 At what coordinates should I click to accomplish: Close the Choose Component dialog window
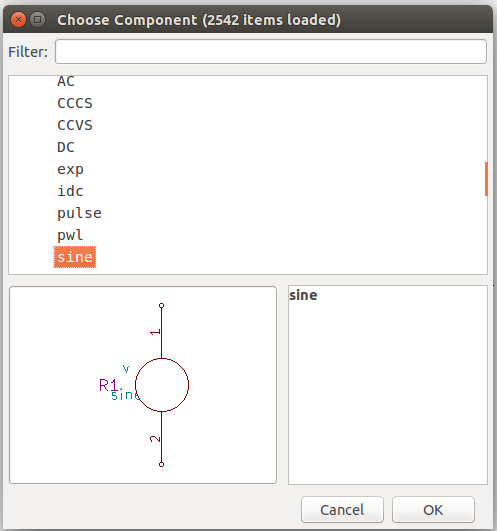[x=18, y=20]
